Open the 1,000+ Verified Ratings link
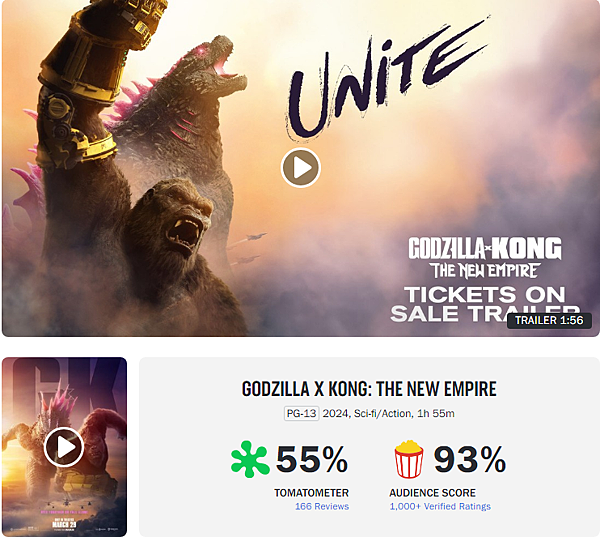The width and height of the screenshot is (600, 537). point(440,506)
